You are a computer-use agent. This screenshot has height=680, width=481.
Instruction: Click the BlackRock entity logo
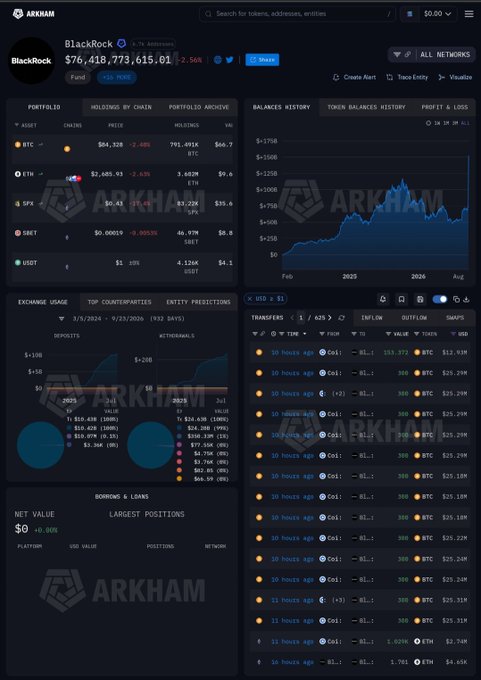32,61
